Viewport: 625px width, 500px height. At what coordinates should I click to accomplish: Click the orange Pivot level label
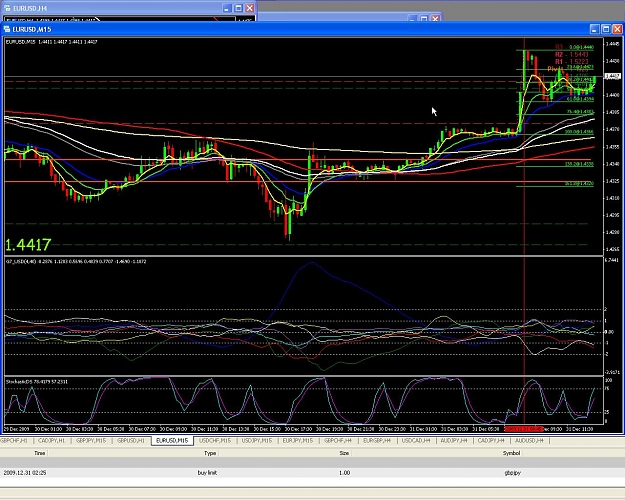coord(555,69)
